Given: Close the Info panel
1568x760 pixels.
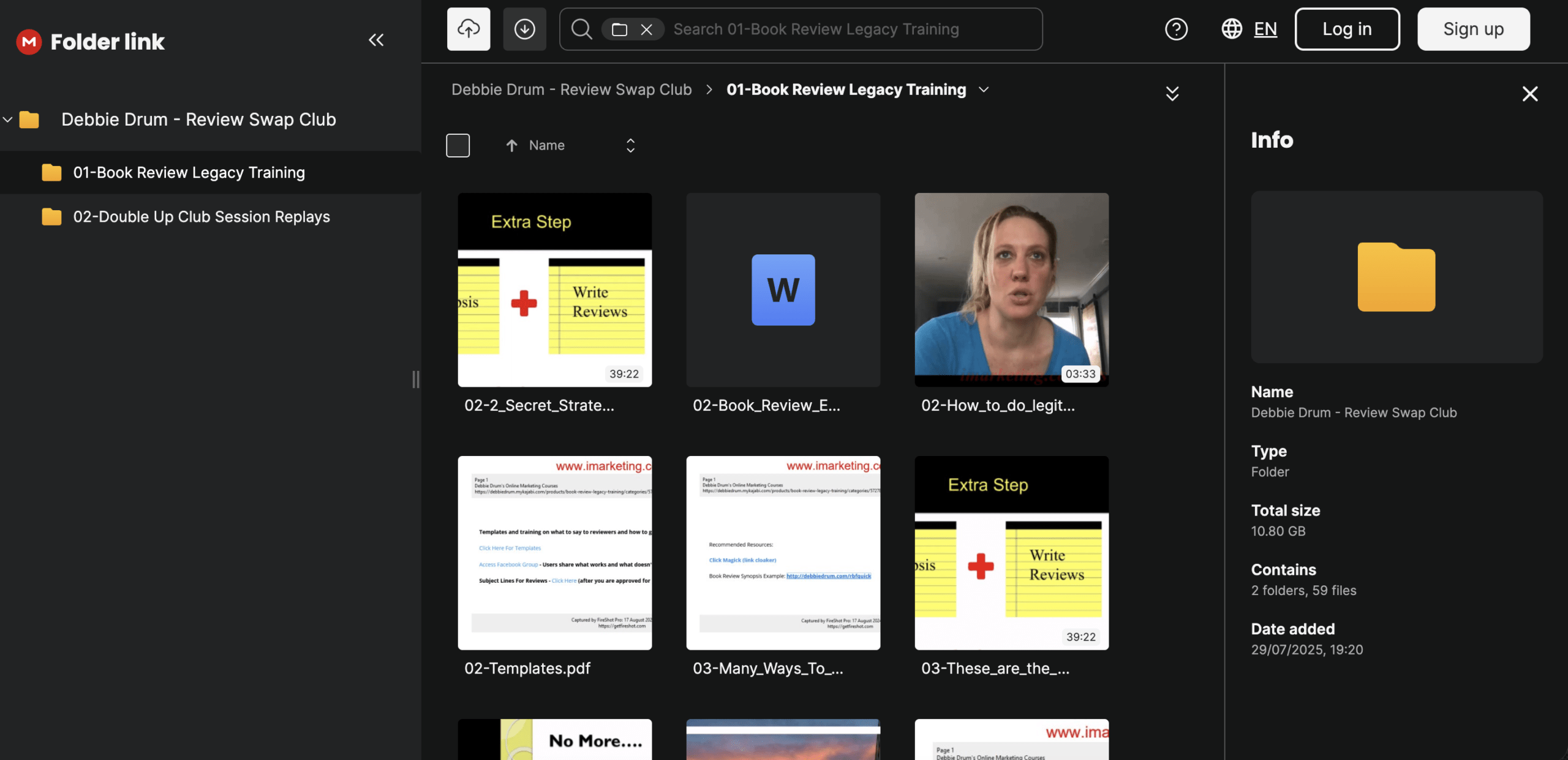Looking at the screenshot, I should (x=1529, y=94).
